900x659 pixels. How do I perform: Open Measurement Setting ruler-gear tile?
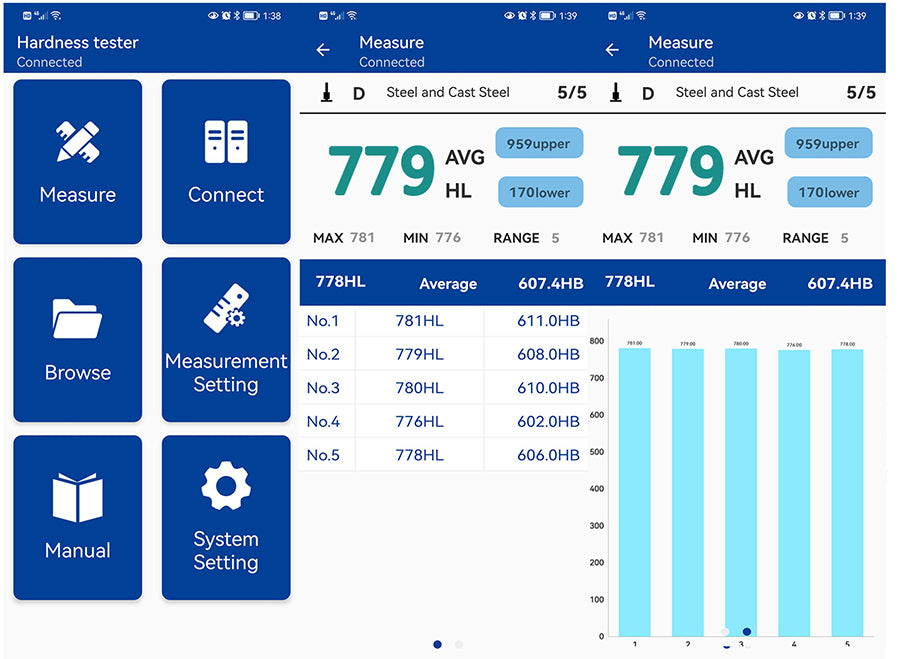(226, 340)
